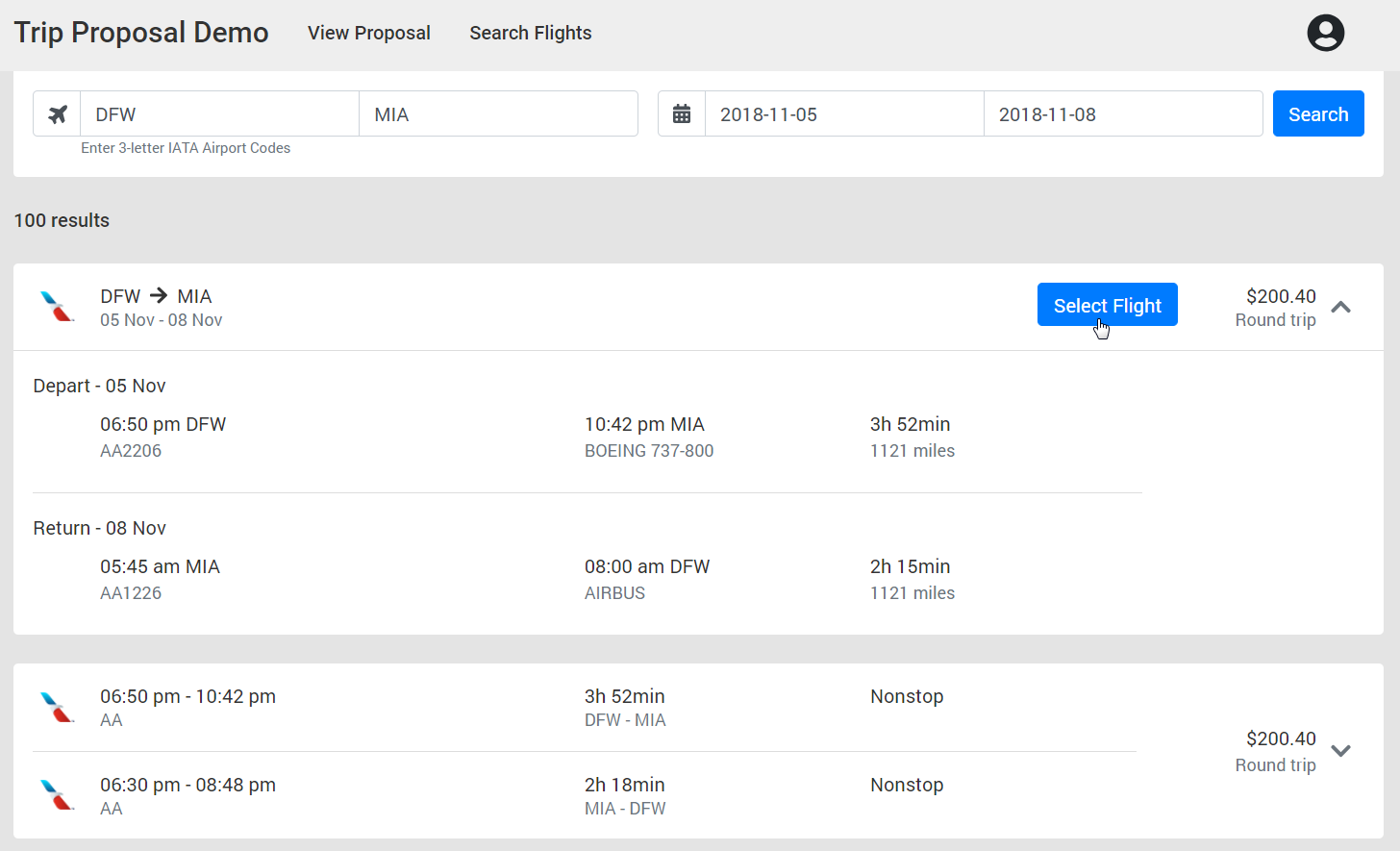Click the Select Flight button
This screenshot has width=1400, height=851.
(1107, 305)
